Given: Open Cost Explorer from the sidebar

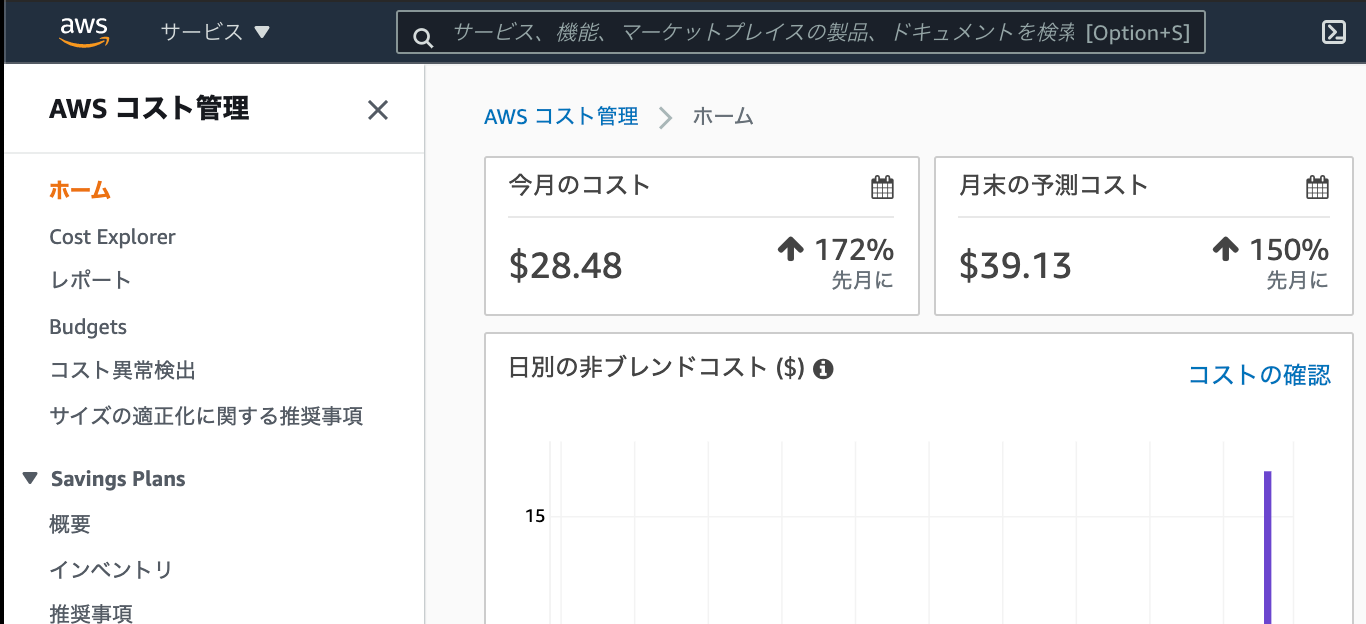Looking at the screenshot, I should point(112,237).
